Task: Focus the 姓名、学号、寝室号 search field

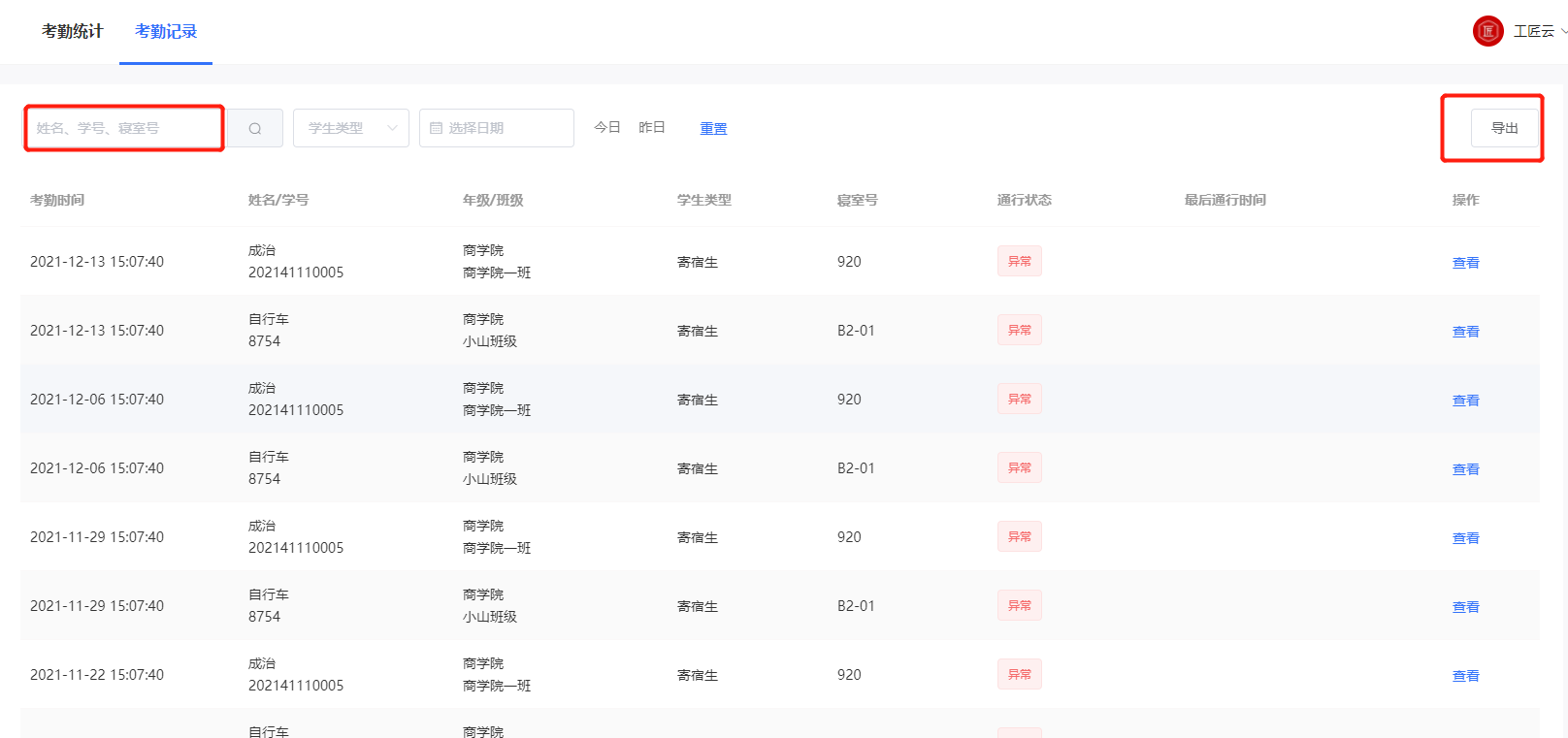Action: point(124,128)
